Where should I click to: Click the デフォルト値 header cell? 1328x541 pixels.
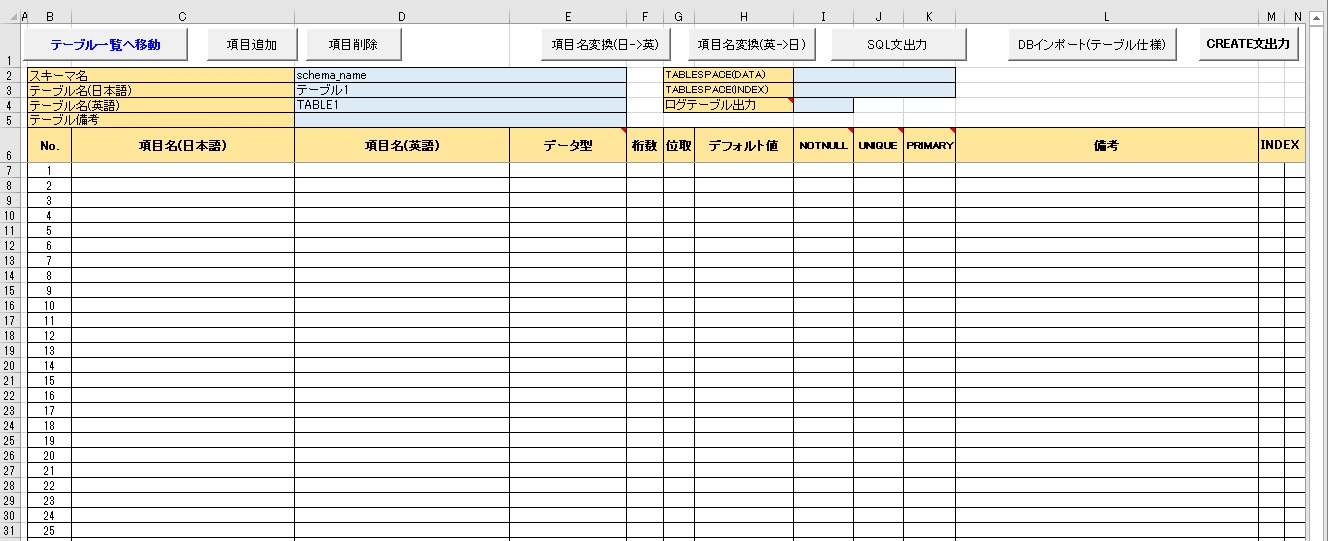click(744, 145)
